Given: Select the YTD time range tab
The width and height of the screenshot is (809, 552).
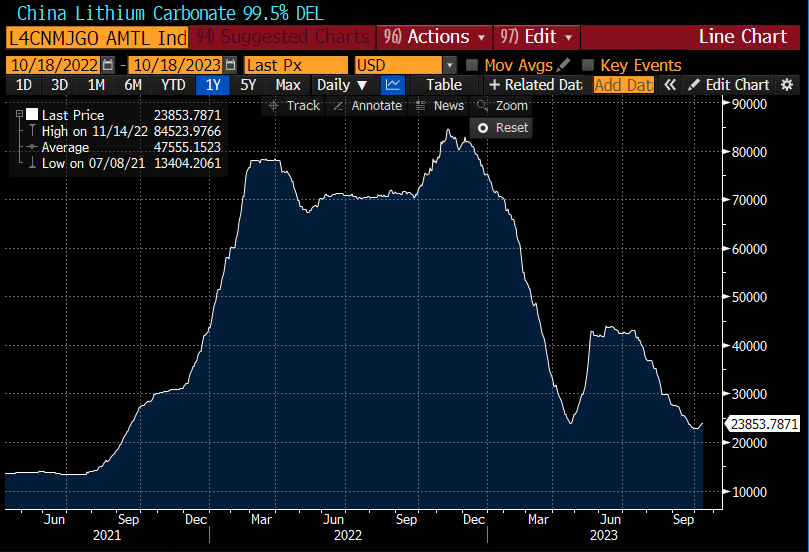Looking at the screenshot, I should [x=173, y=85].
